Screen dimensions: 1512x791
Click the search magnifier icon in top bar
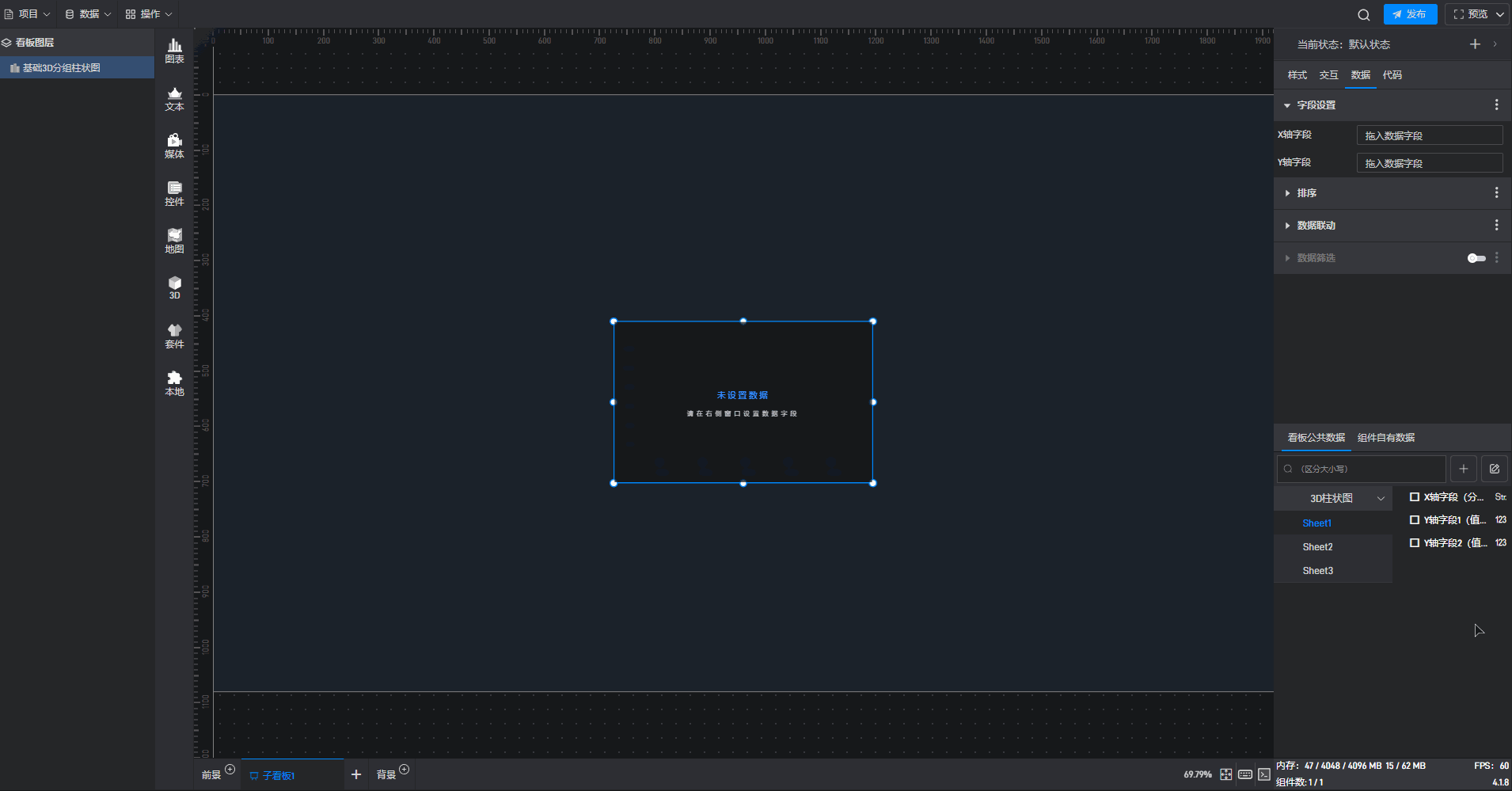point(1363,15)
